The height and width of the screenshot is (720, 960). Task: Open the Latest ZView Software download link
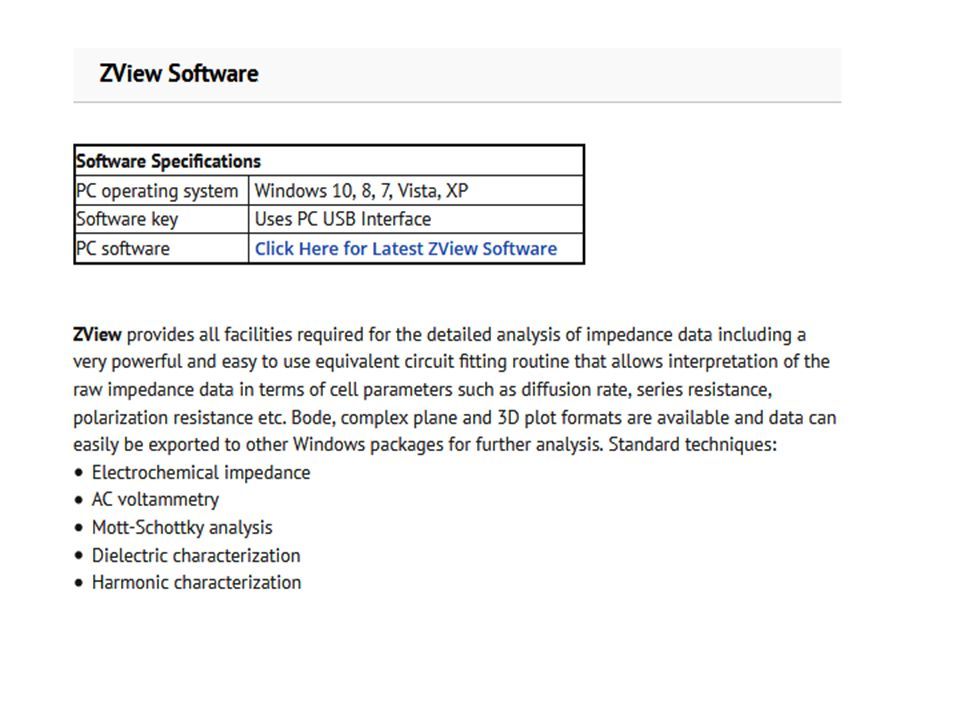coord(405,249)
